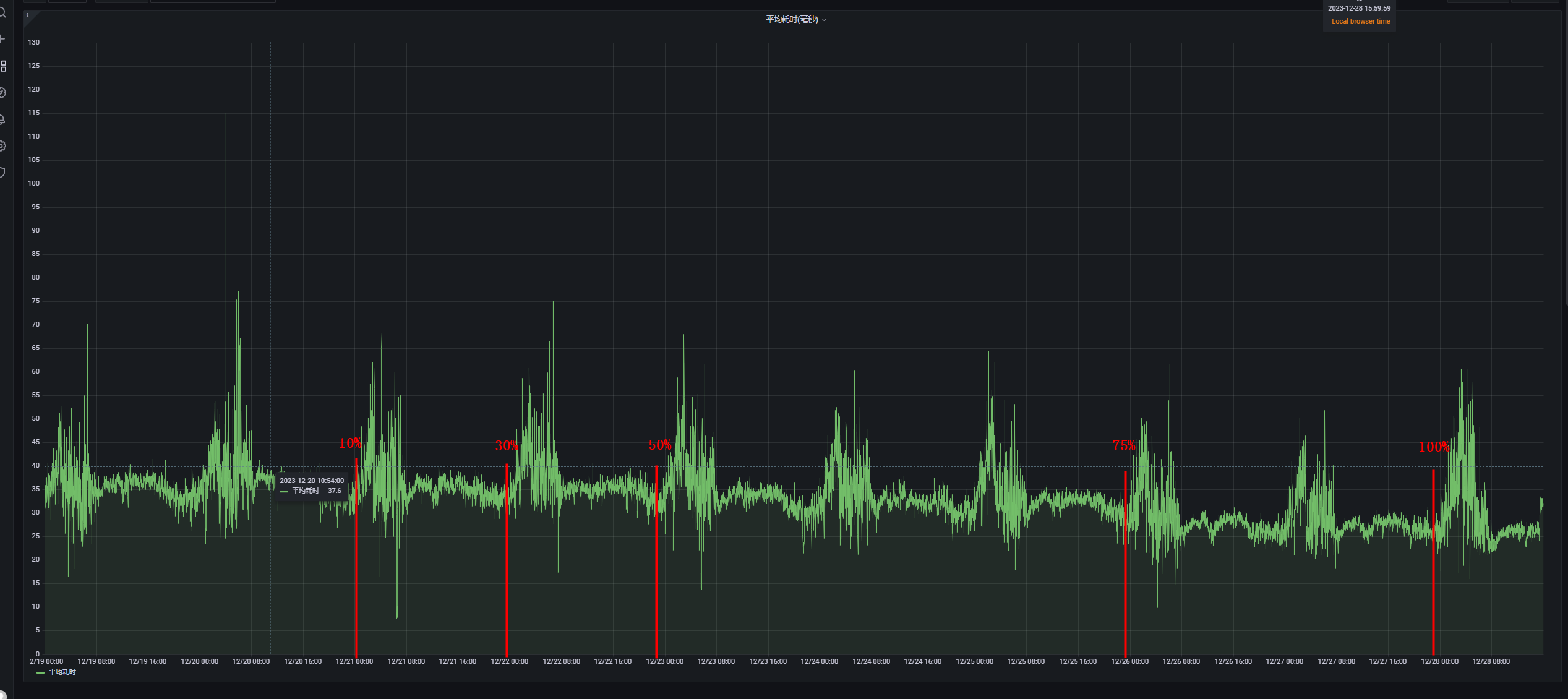Click the vertical scrollbar on right edge

tap(1566, 155)
